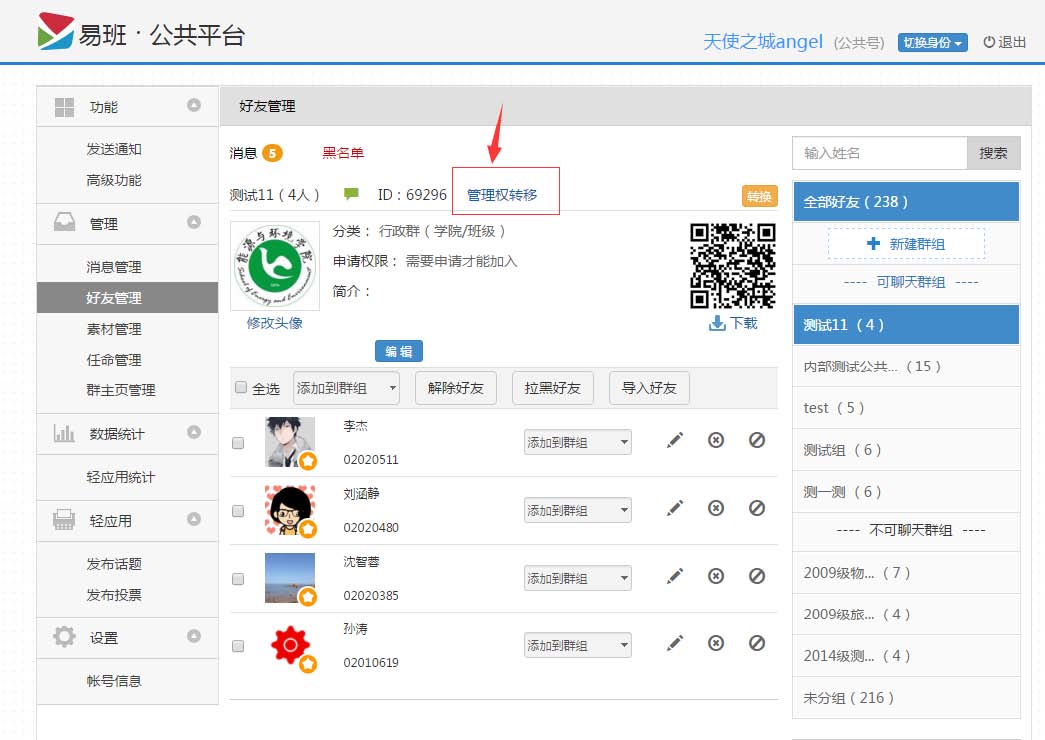Screen dimensions: 1045x740
Task: Click the block icon for 李杰
Action: pos(757,440)
